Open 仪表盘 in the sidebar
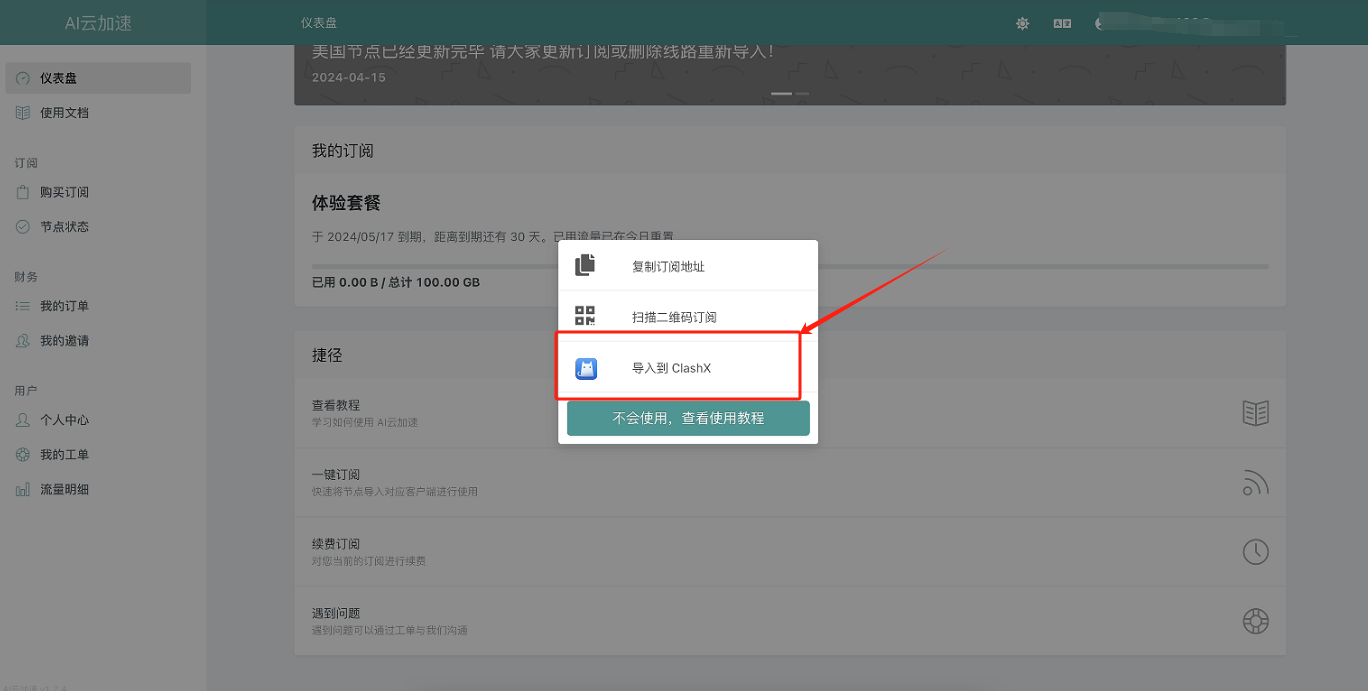1368x691 pixels. pos(98,78)
